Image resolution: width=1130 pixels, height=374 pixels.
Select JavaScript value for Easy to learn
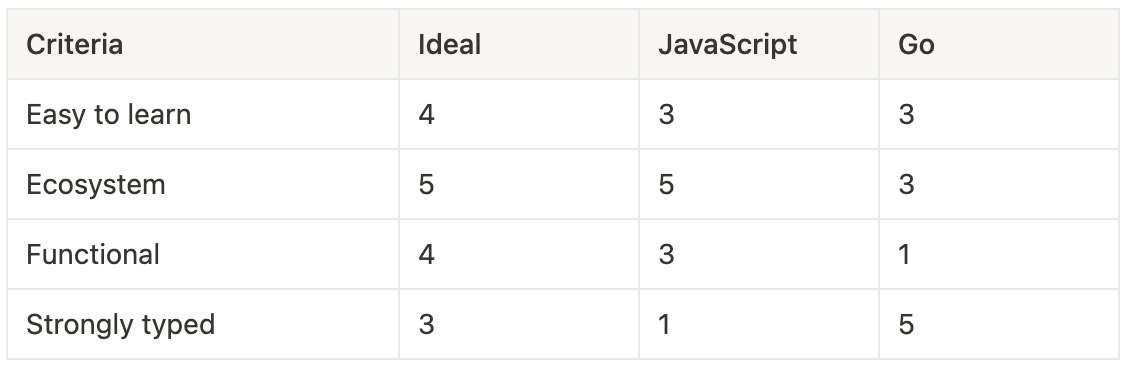[759, 114]
